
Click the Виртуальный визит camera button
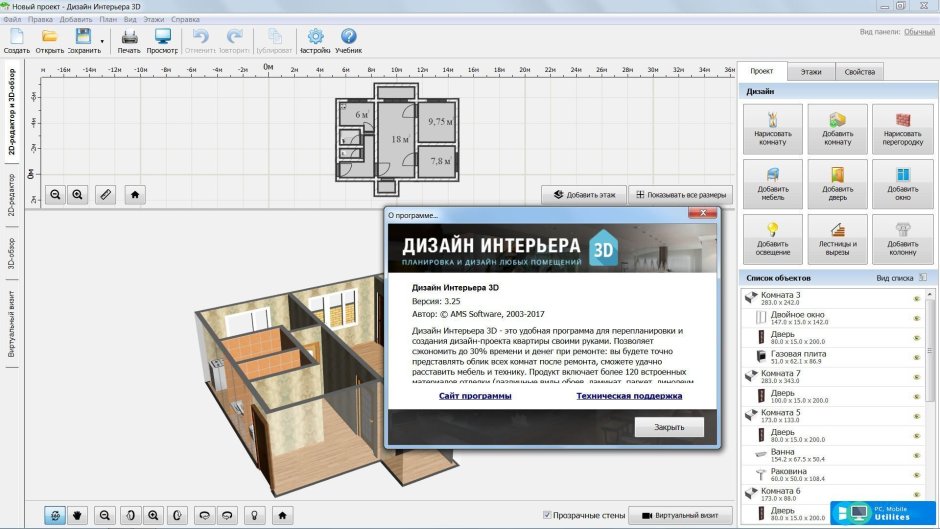(x=680, y=515)
